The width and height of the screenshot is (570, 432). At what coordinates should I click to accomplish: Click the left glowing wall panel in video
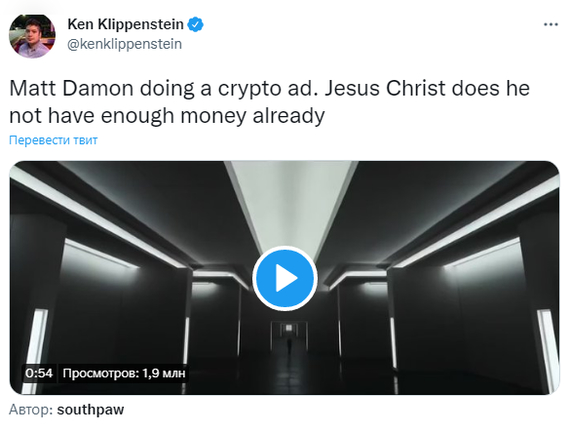[35, 351]
